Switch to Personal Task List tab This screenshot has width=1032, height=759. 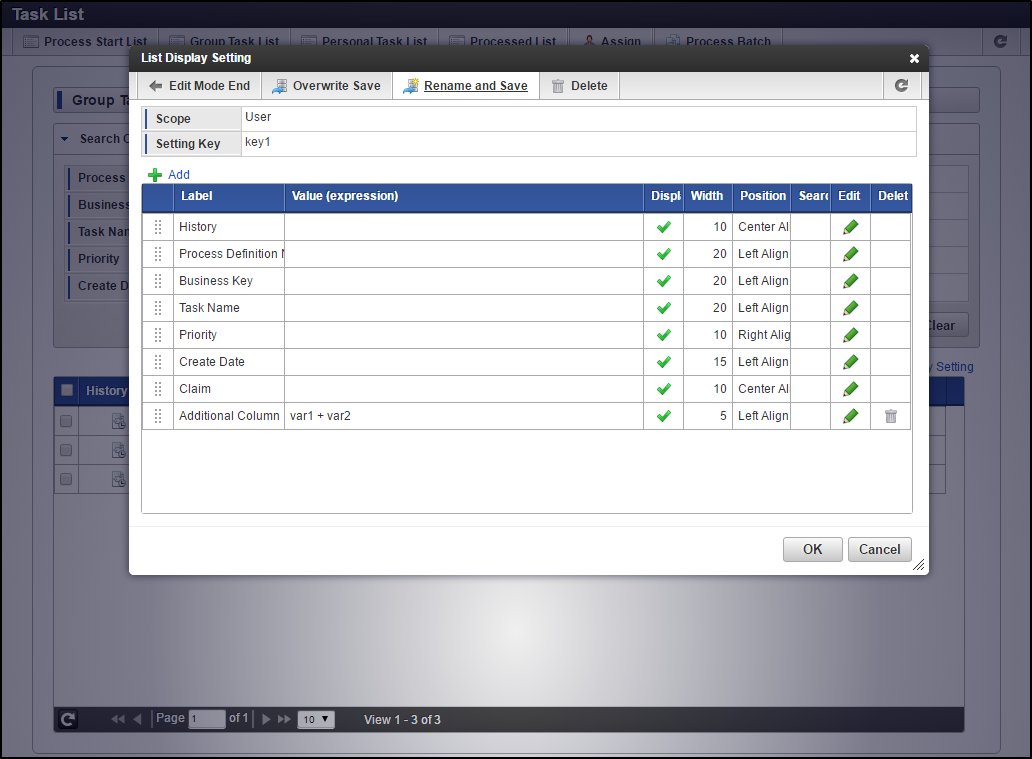click(x=365, y=41)
